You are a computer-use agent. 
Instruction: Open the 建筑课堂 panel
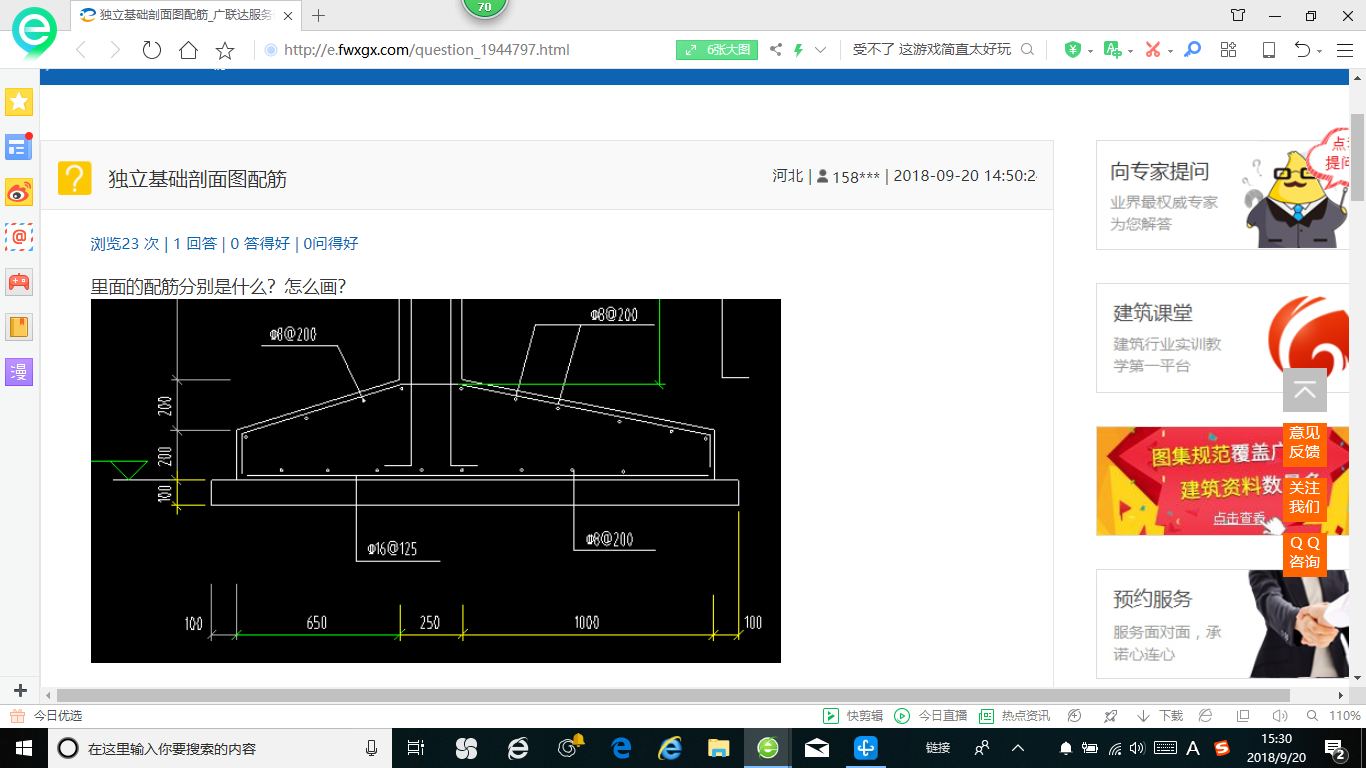tap(1222, 338)
